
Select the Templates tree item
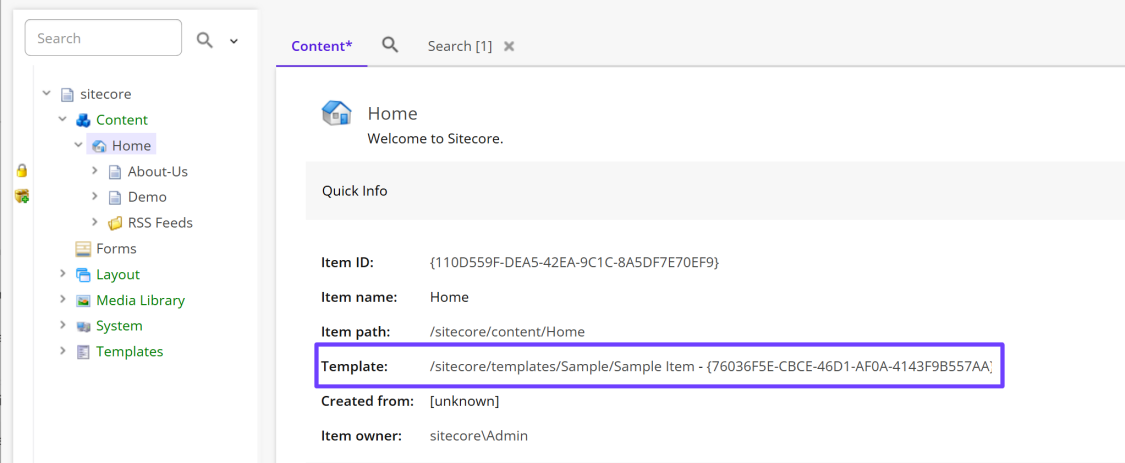pyautogui.click(x=130, y=352)
